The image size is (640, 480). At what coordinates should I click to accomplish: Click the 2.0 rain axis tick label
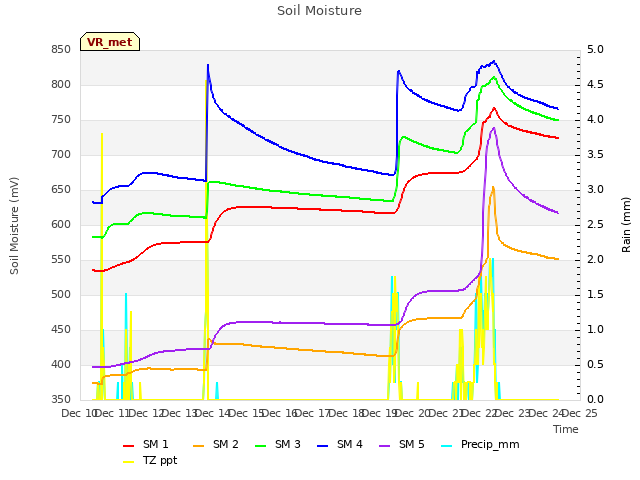pos(595,260)
